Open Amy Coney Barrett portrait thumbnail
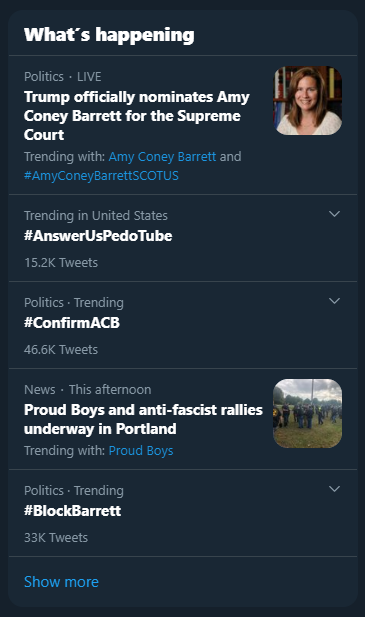The width and height of the screenshot is (365, 617). tap(308, 101)
